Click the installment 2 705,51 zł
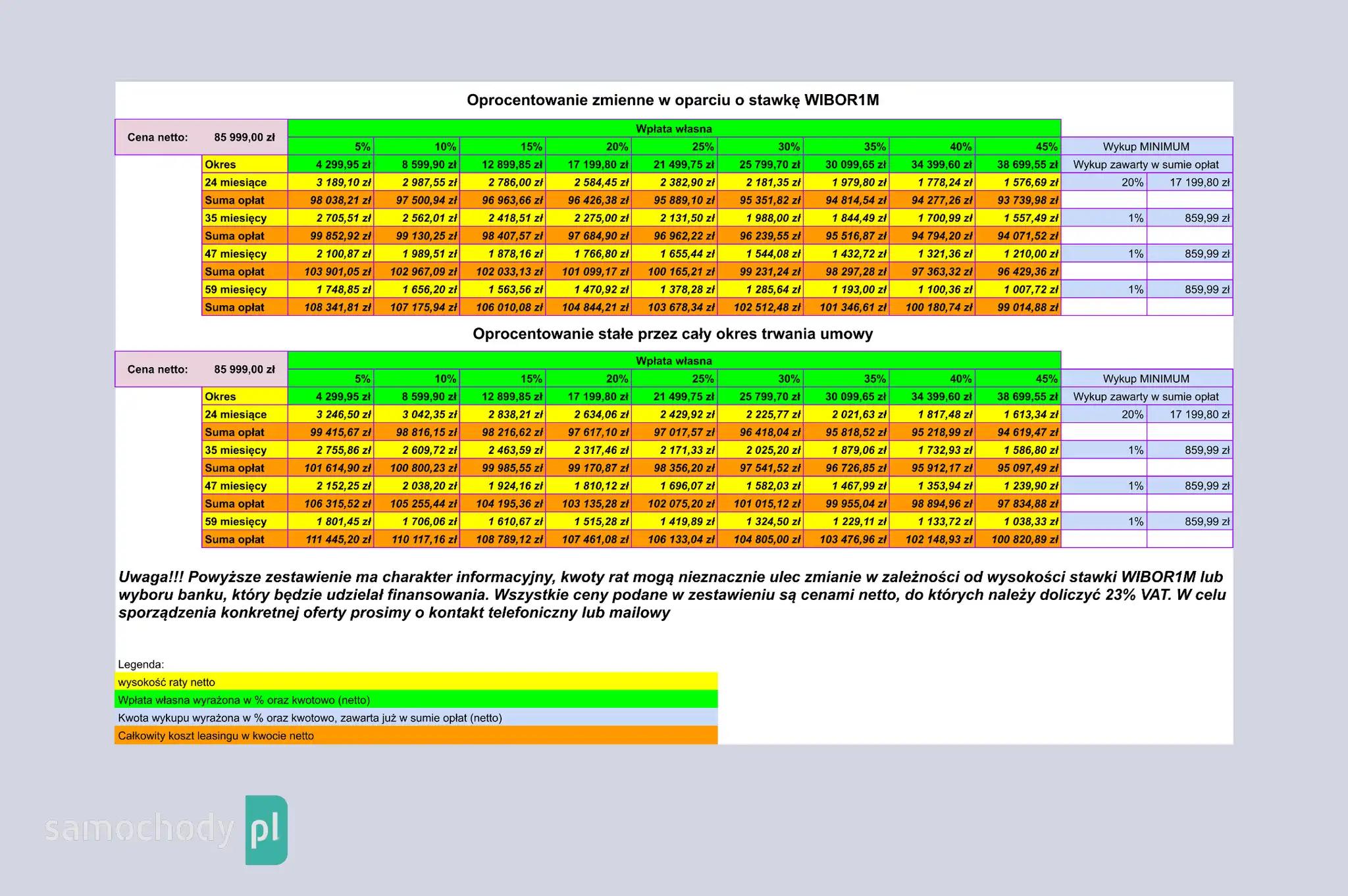Image resolution: width=1348 pixels, height=896 pixels. point(331,218)
